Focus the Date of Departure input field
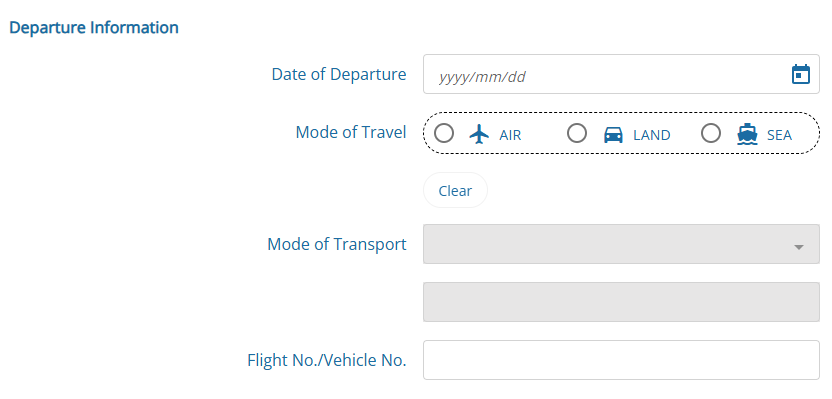The width and height of the screenshot is (832, 399). coord(621,74)
